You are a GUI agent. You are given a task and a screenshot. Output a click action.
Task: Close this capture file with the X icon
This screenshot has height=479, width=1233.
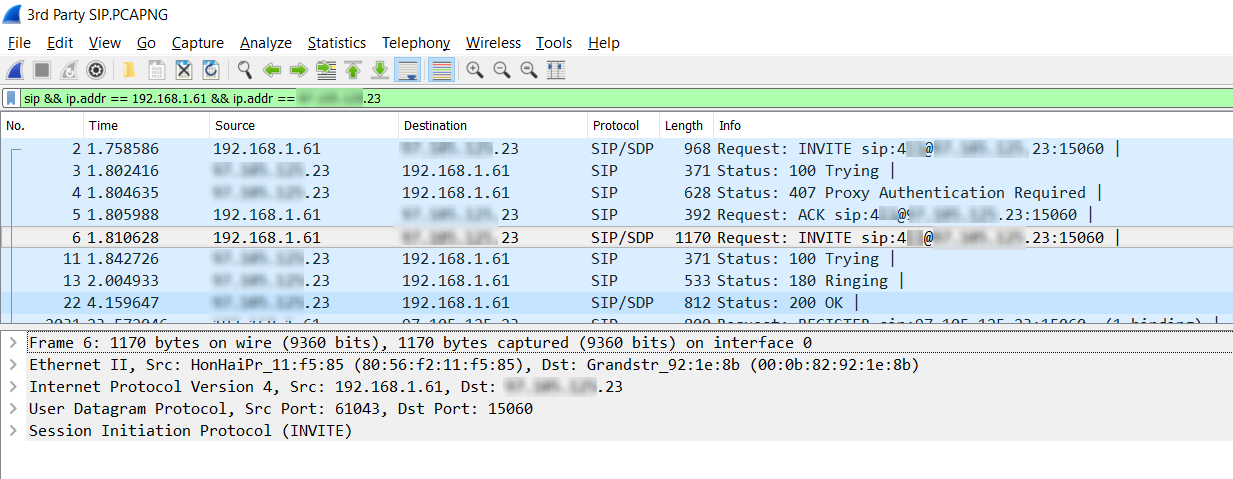[x=184, y=70]
